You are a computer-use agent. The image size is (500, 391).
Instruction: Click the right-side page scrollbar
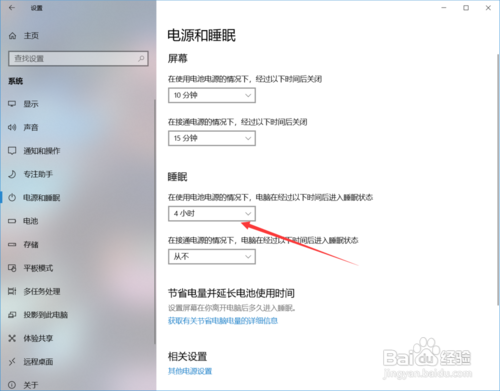tap(498, 180)
